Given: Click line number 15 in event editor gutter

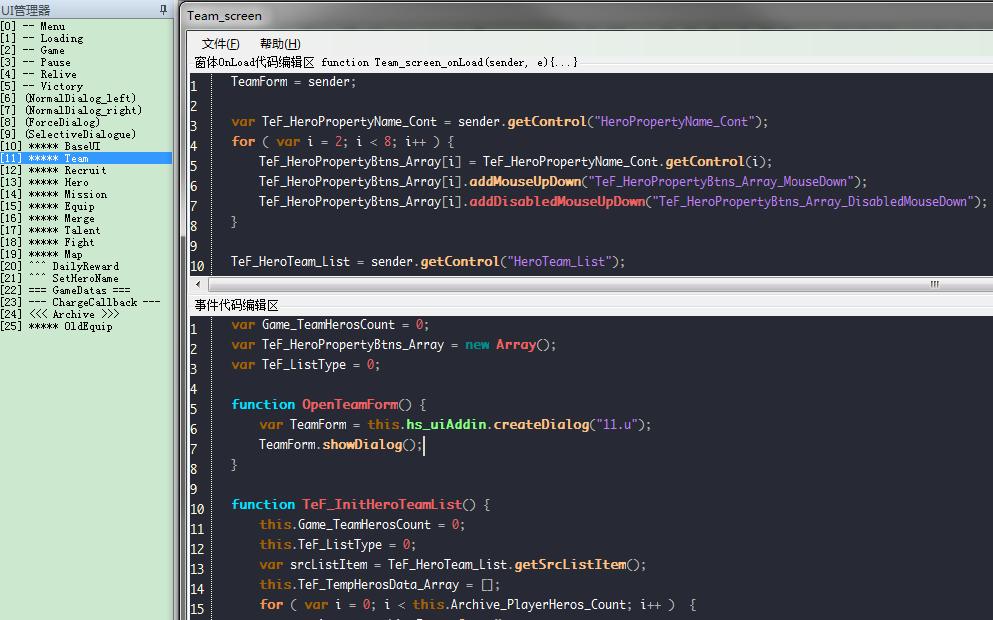Looking at the screenshot, I should tap(197, 609).
